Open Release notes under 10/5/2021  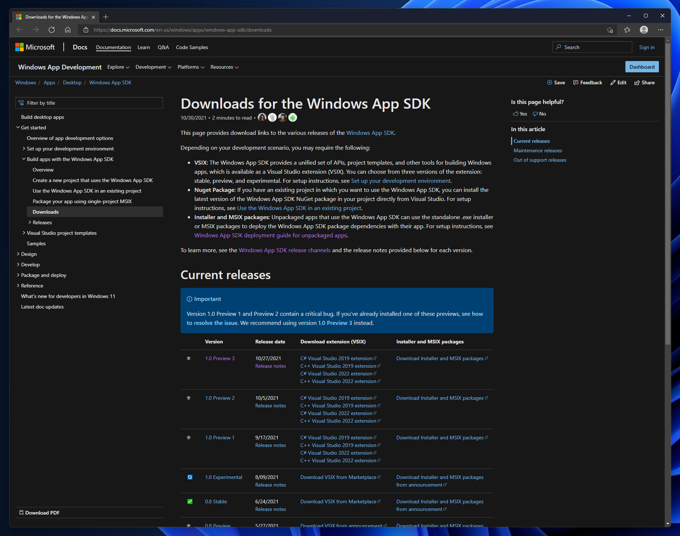(270, 405)
